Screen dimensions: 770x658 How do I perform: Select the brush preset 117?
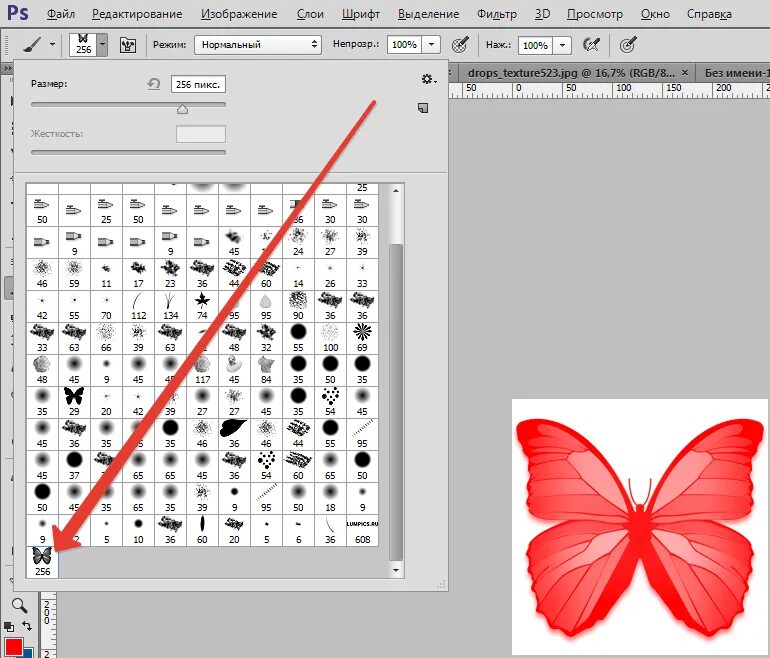tap(202, 370)
